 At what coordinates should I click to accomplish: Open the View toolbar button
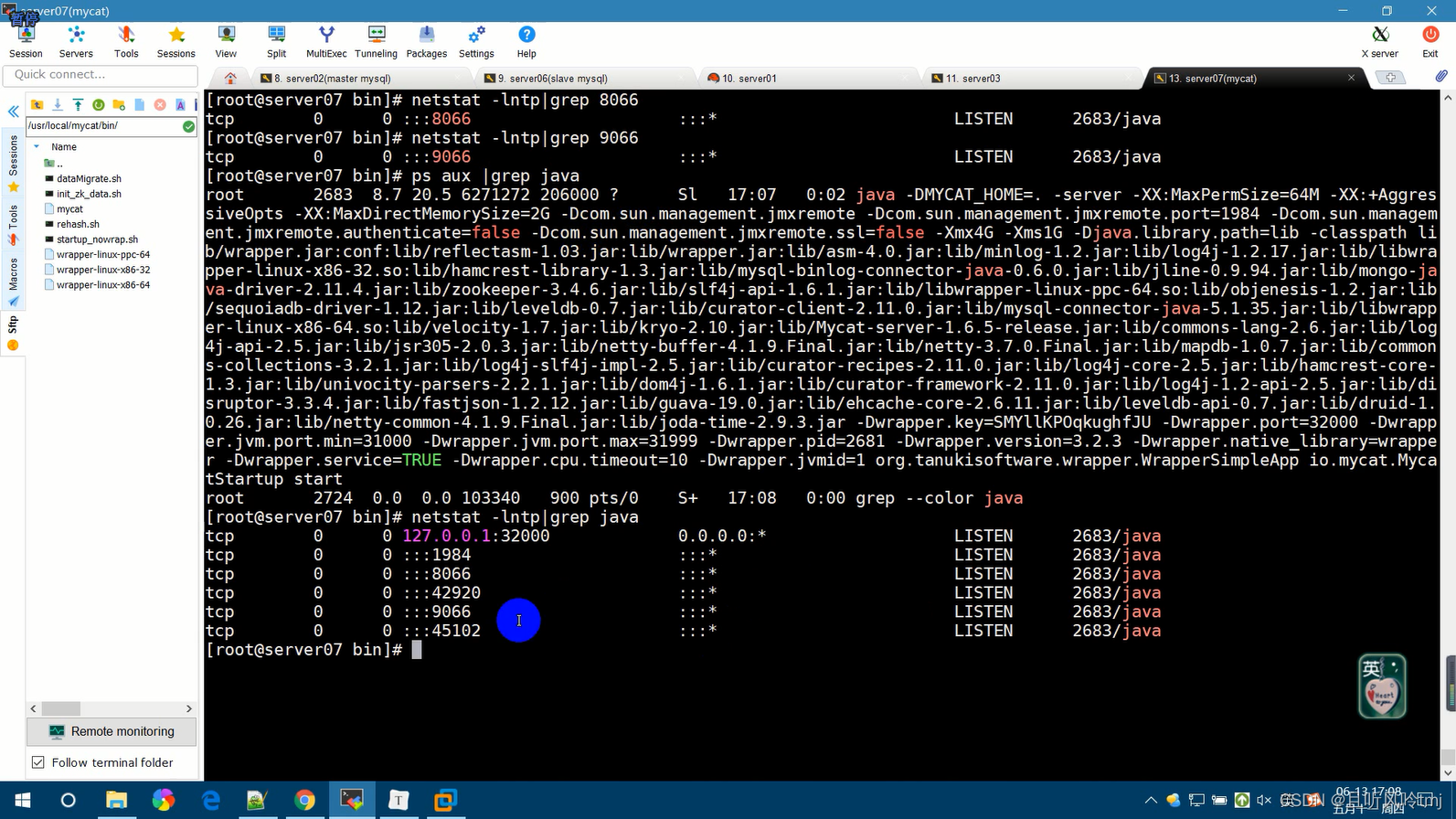(x=226, y=42)
